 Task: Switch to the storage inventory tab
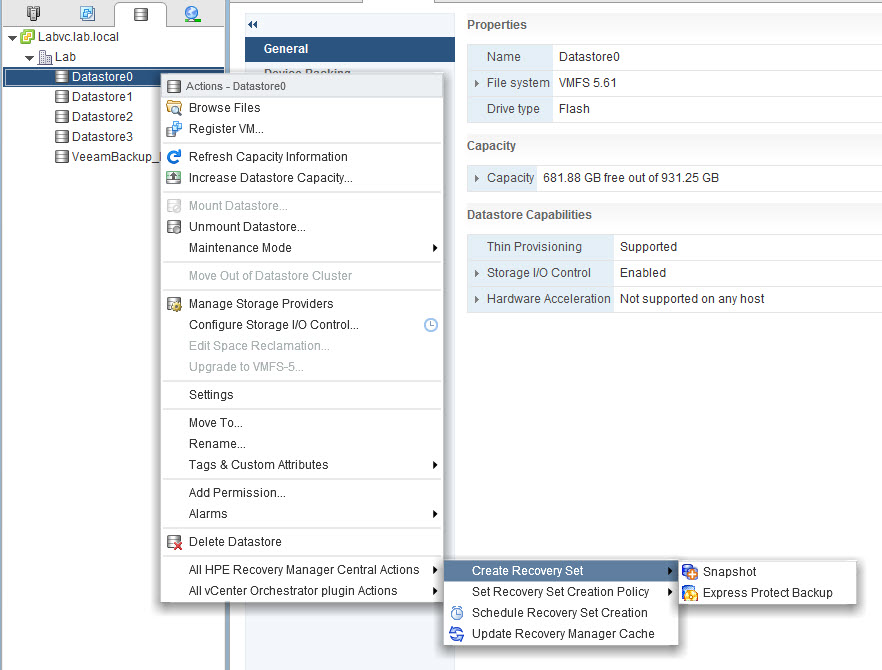click(141, 14)
